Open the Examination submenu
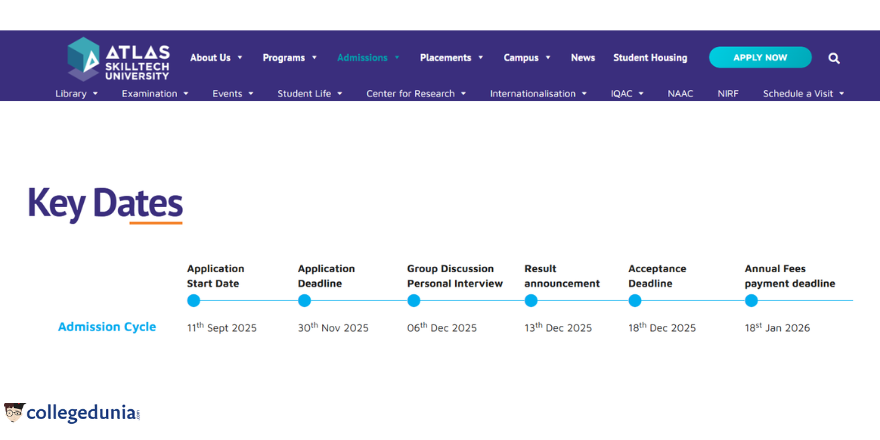 [149, 94]
